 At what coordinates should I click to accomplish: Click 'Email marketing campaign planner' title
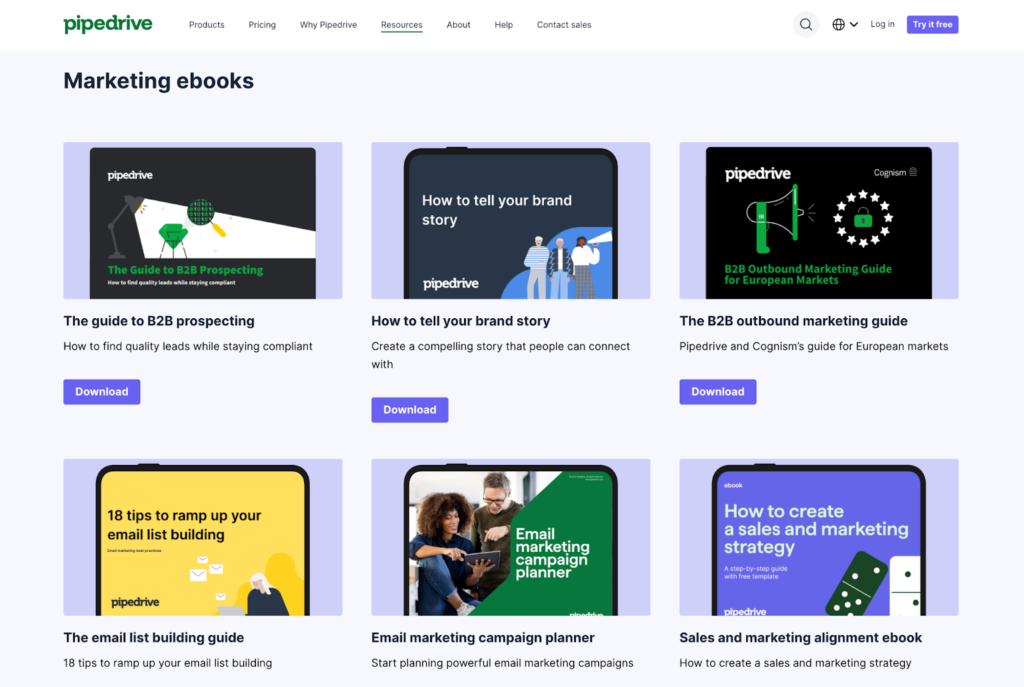(x=483, y=637)
